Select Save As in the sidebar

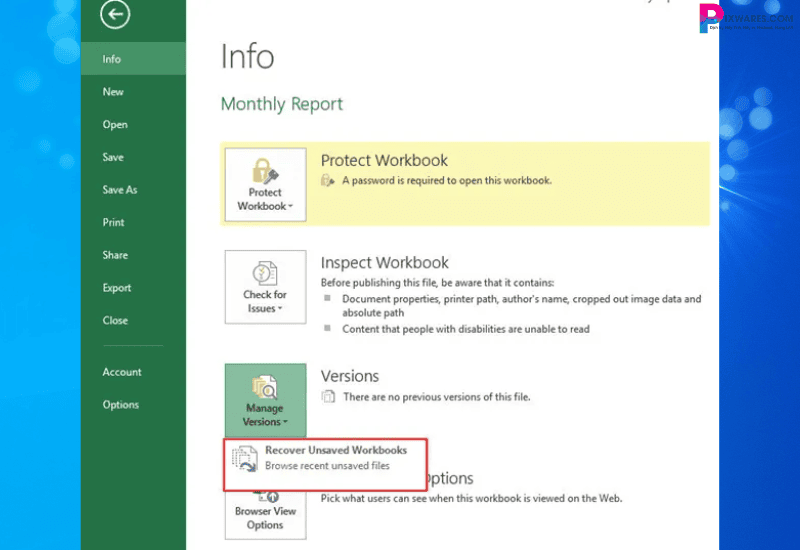pos(120,190)
